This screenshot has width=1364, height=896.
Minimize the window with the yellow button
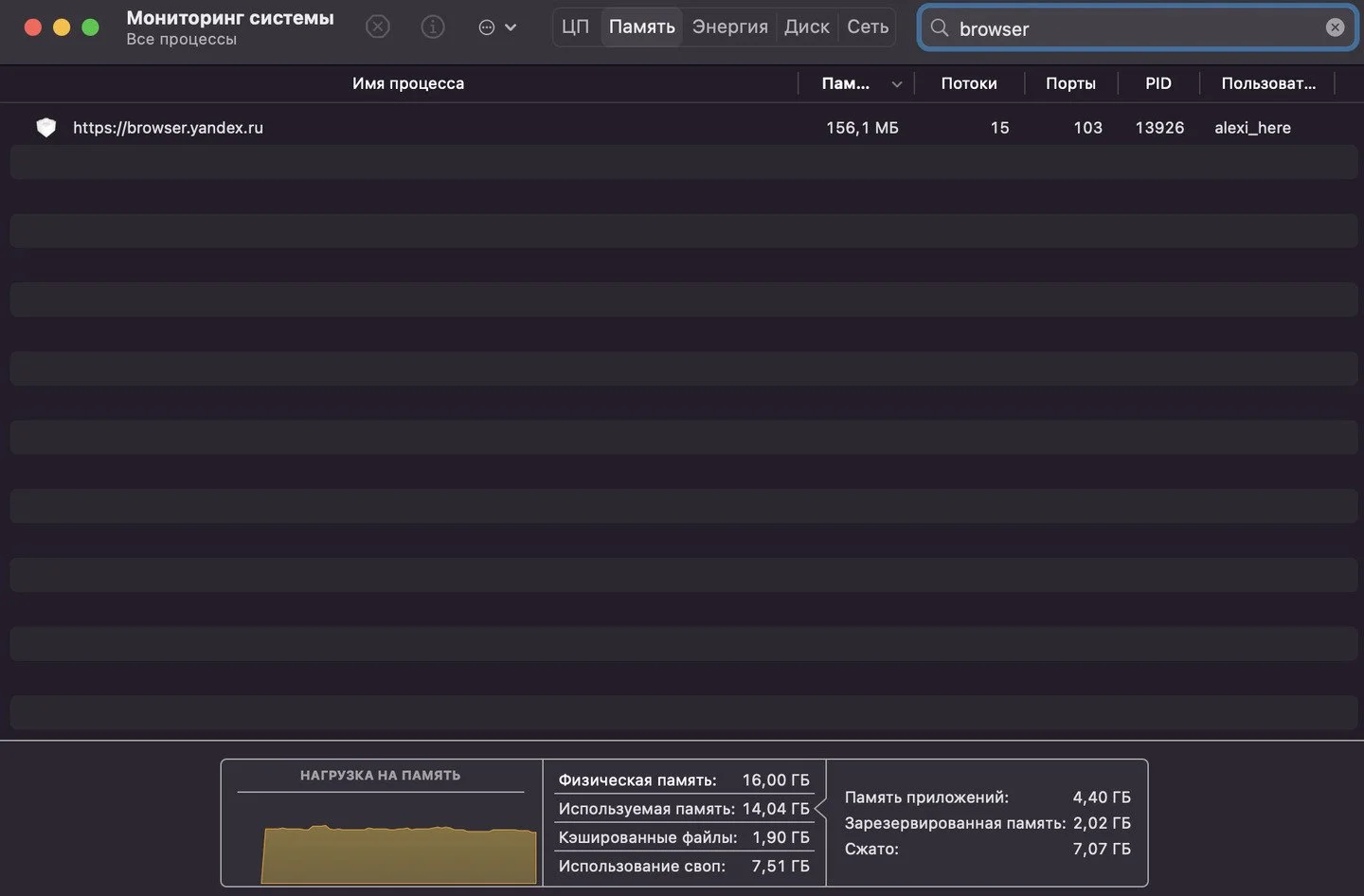(x=62, y=27)
